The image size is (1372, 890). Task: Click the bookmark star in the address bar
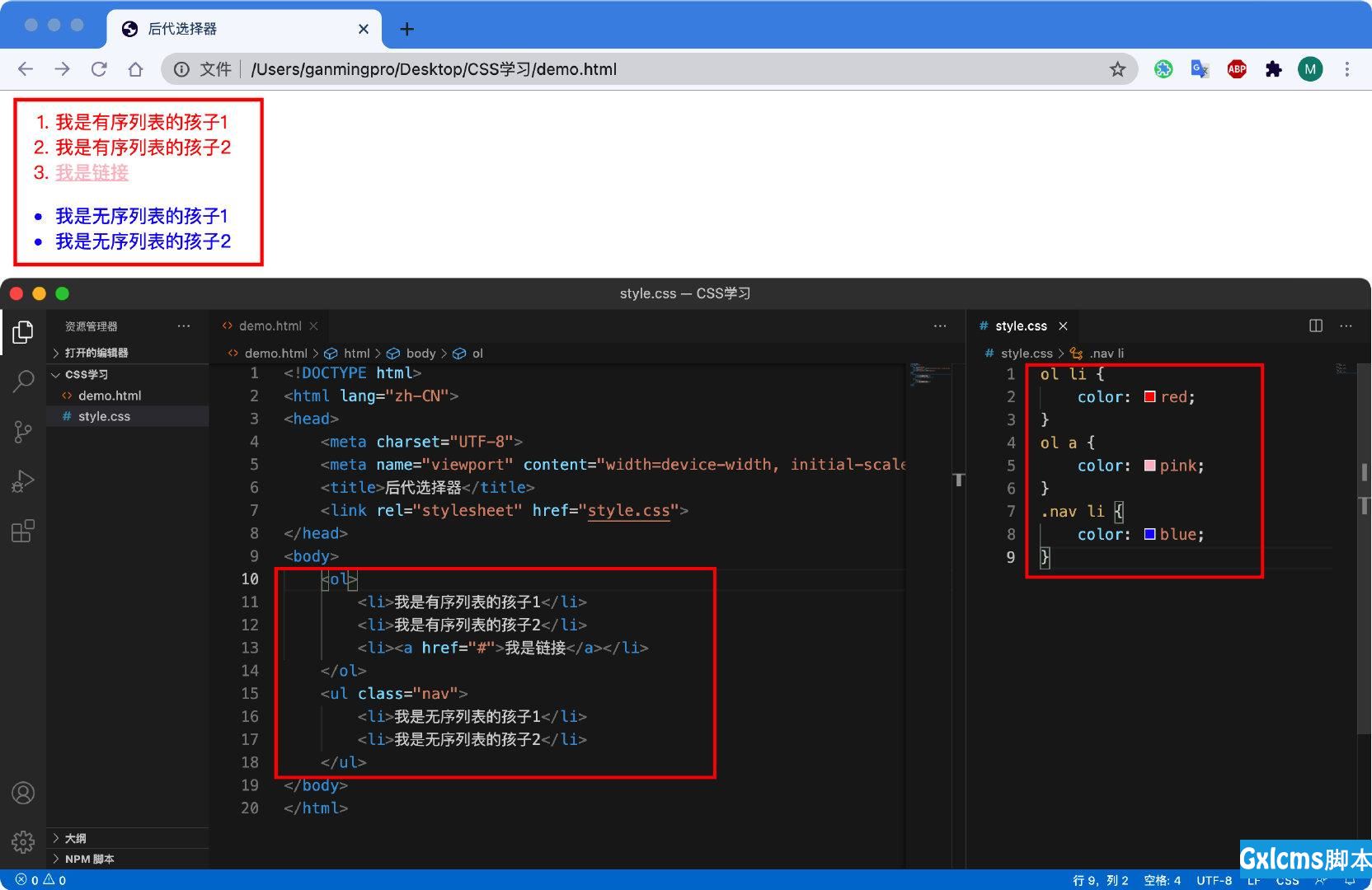1118,69
